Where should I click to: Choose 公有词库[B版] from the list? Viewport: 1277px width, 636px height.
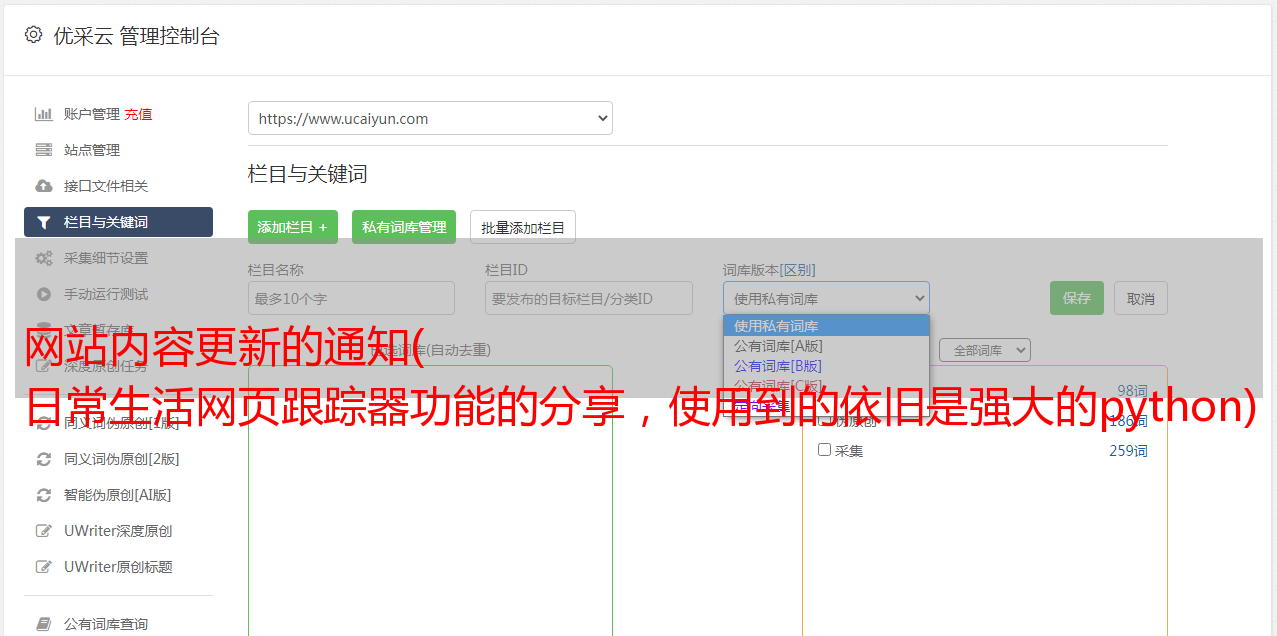826,366
